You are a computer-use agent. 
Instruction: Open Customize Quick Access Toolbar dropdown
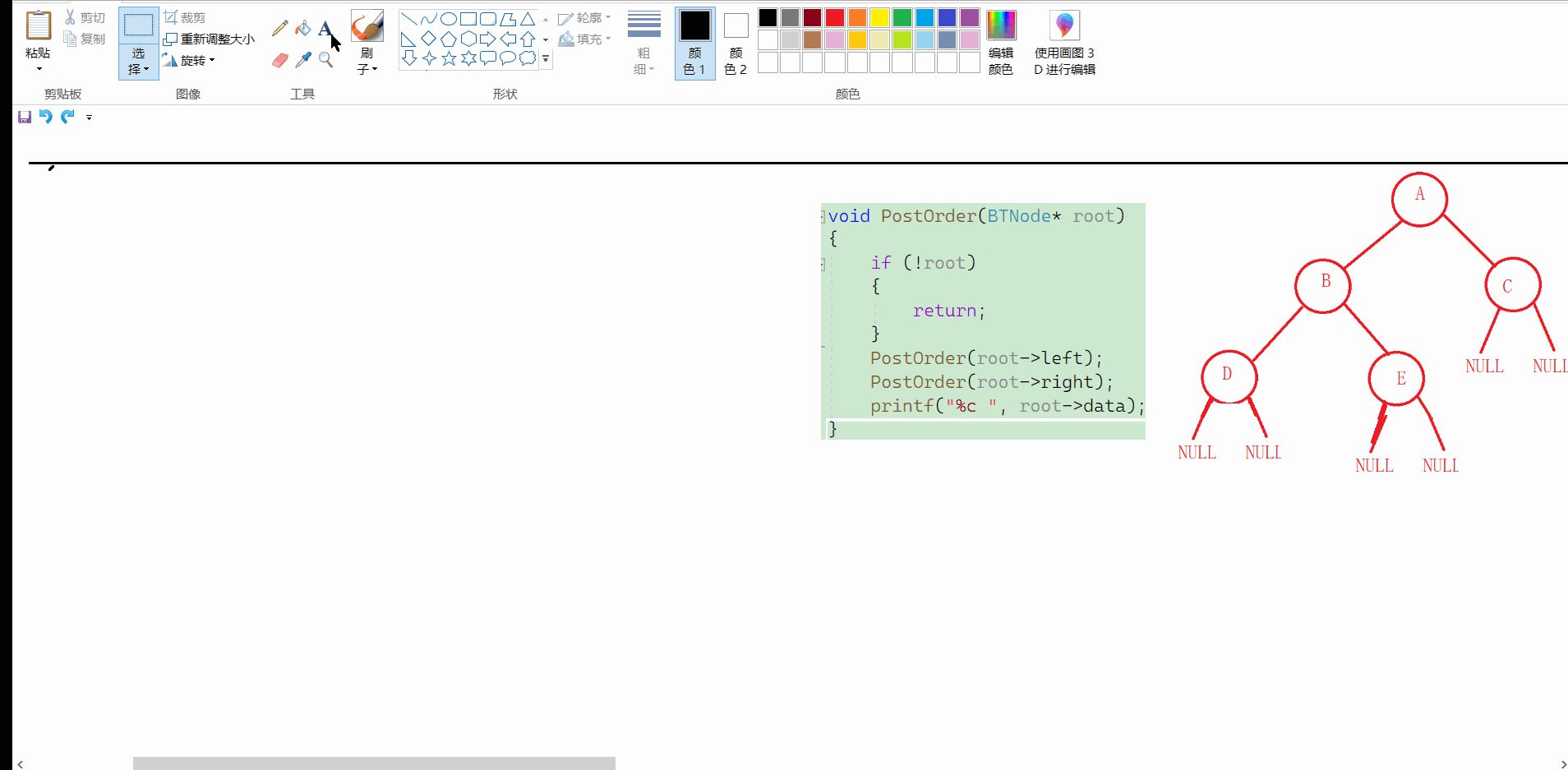89,118
